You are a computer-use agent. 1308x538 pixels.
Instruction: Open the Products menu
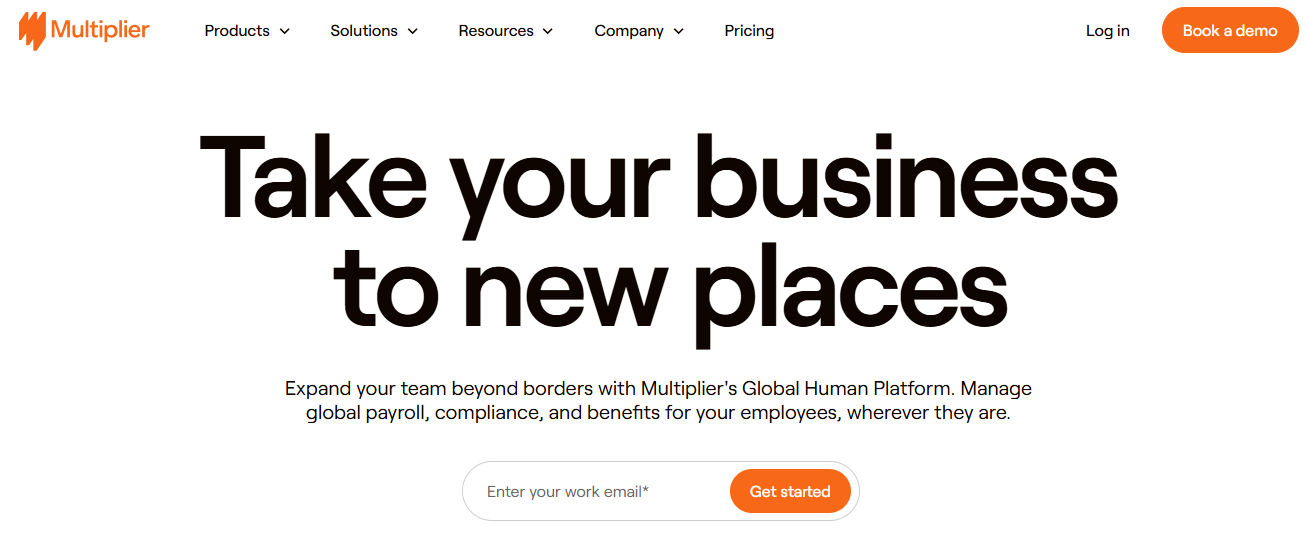pos(237,31)
